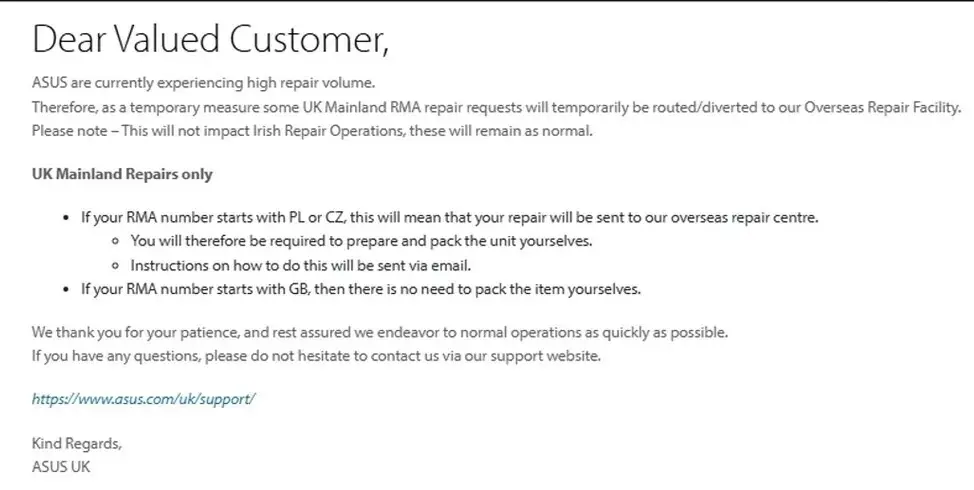Screen dimensions: 974x490
Task: Click the sentence about Overseas Repair Facility routing
Action: tap(496, 107)
